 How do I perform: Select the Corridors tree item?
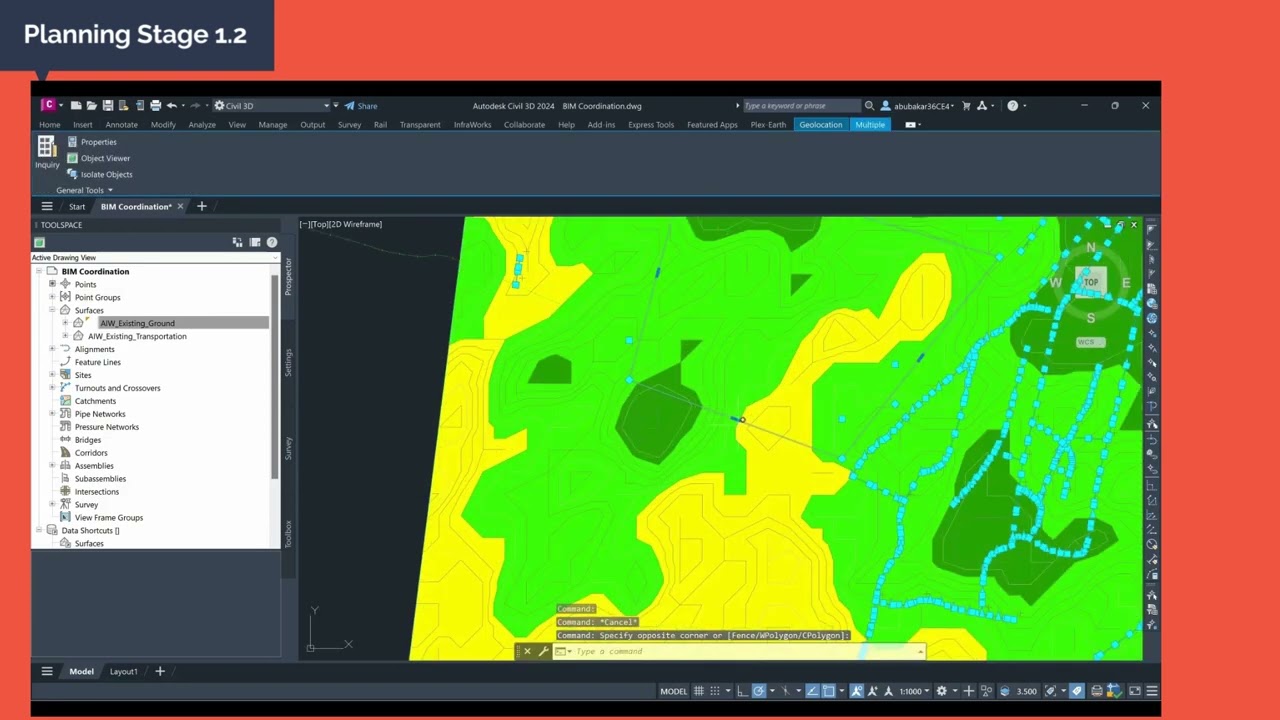91,453
